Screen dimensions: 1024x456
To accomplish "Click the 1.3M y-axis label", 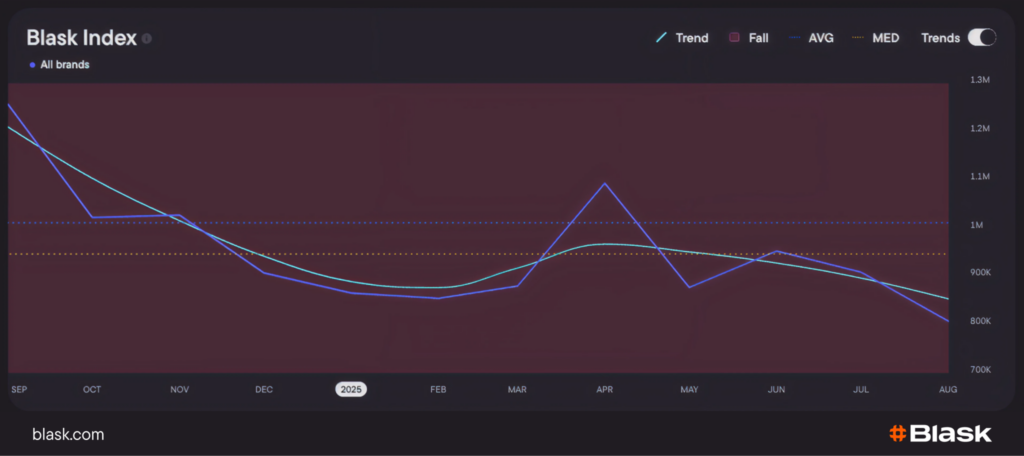I will pyautogui.click(x=980, y=80).
